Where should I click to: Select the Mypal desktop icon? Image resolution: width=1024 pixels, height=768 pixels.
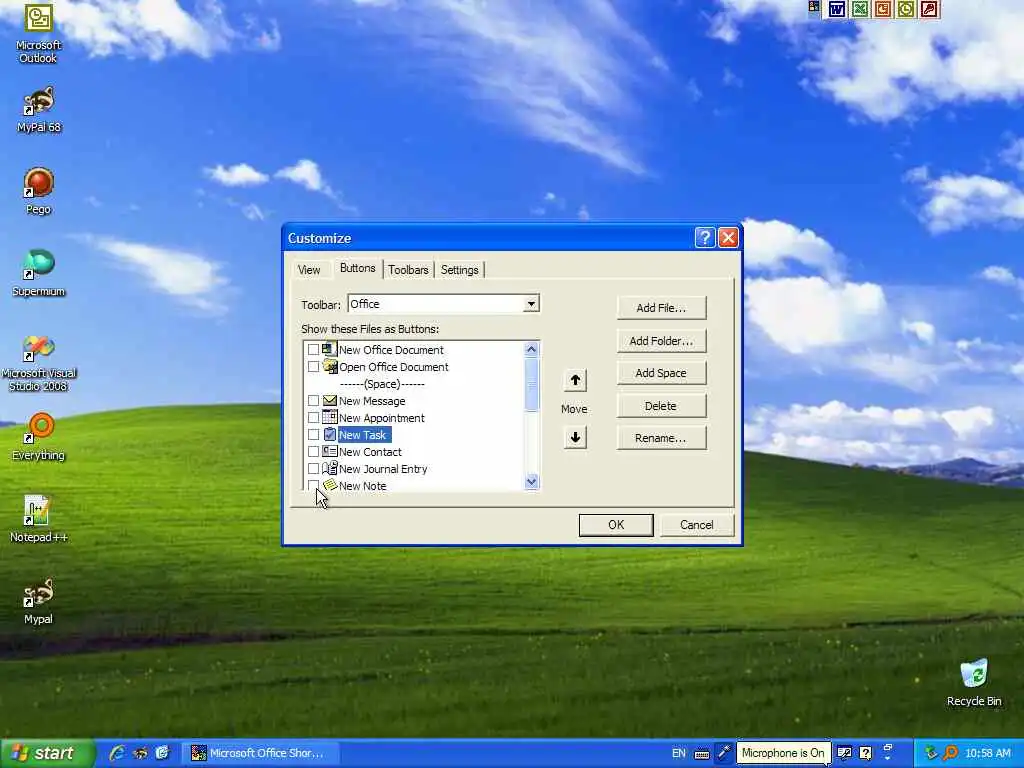(x=39, y=601)
